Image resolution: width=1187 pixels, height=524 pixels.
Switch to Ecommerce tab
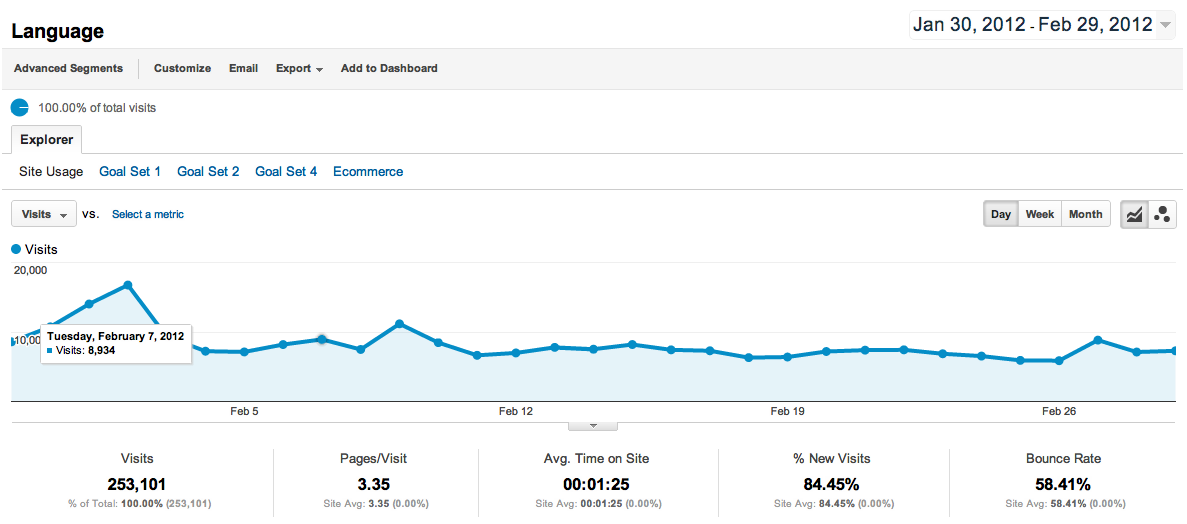tap(368, 172)
